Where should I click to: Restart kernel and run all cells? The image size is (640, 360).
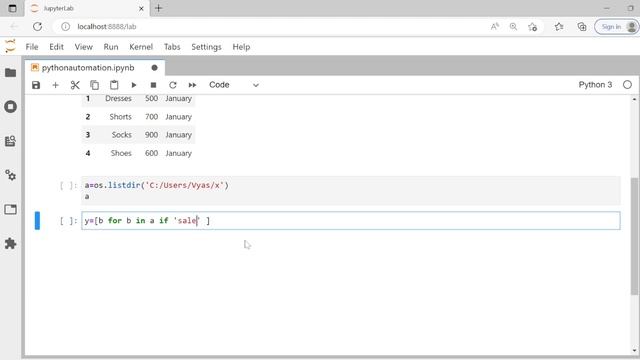[x=192, y=85]
